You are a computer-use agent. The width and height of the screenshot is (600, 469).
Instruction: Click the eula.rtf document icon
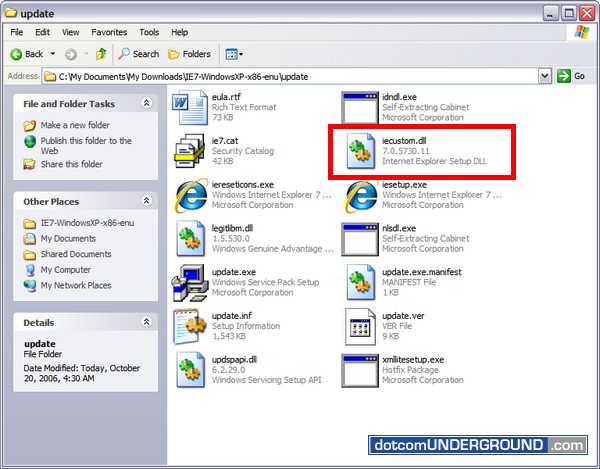coord(189,107)
